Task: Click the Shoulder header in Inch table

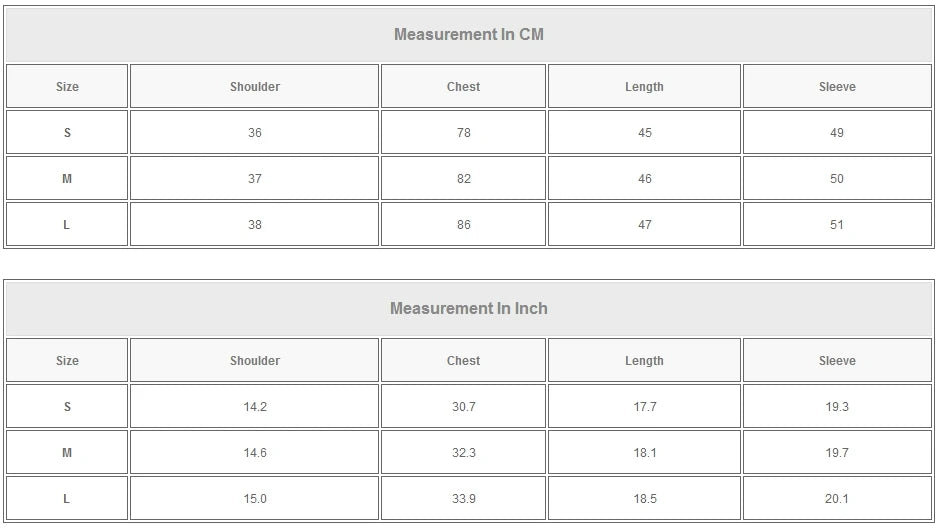Action: coord(255,361)
